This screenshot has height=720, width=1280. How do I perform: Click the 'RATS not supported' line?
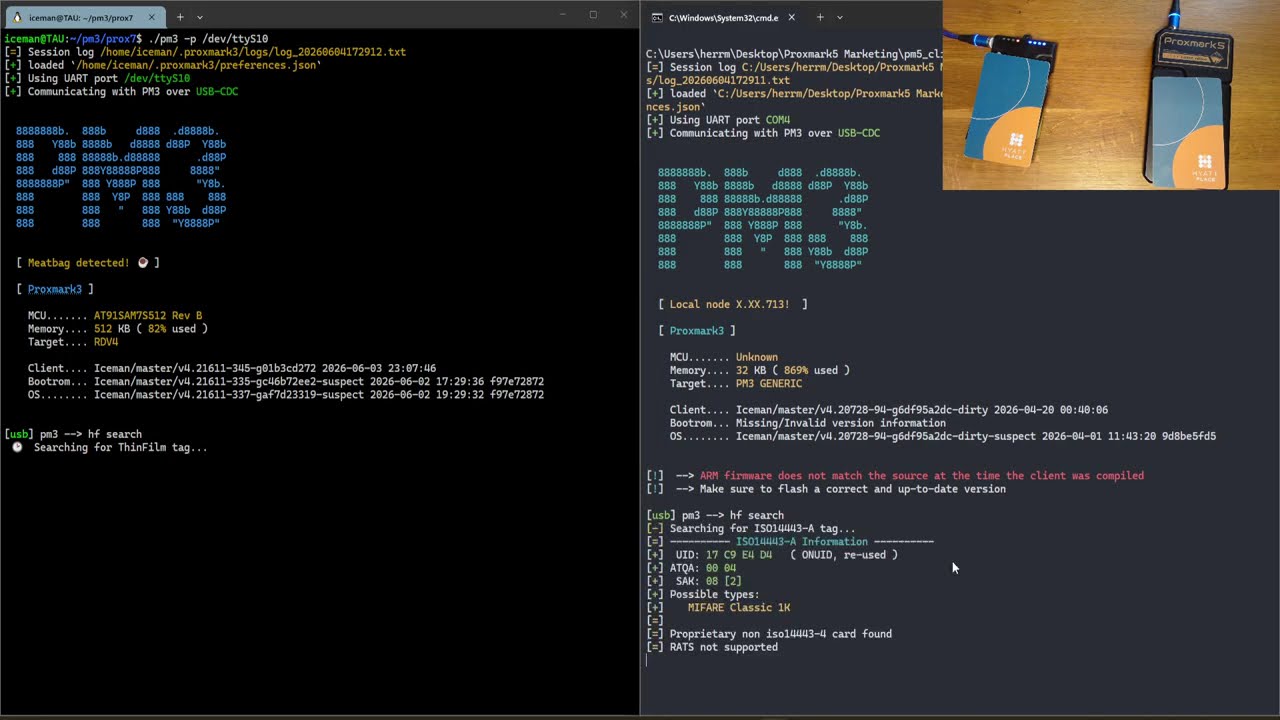click(723, 647)
